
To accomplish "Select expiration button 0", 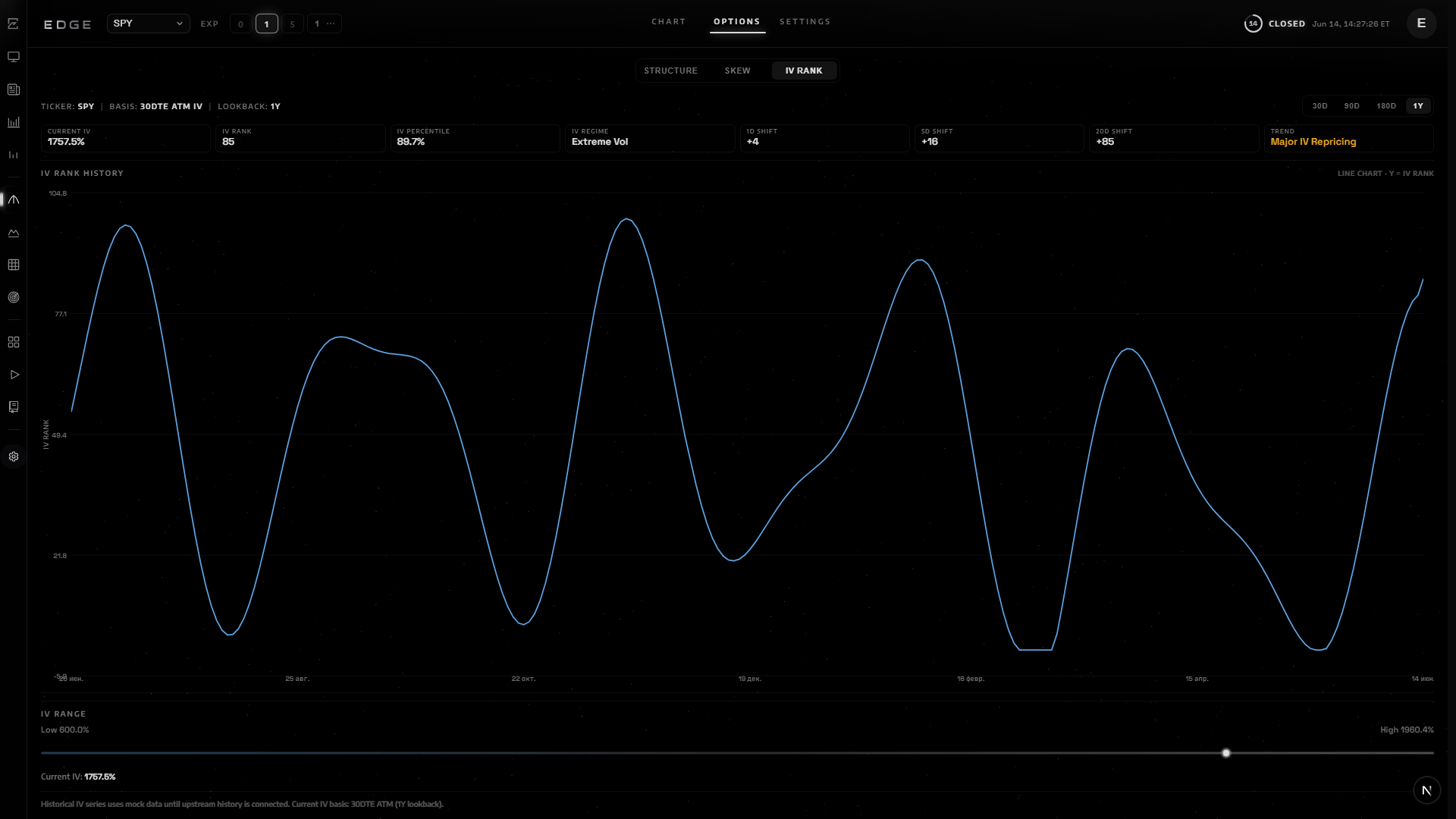I will 241,24.
